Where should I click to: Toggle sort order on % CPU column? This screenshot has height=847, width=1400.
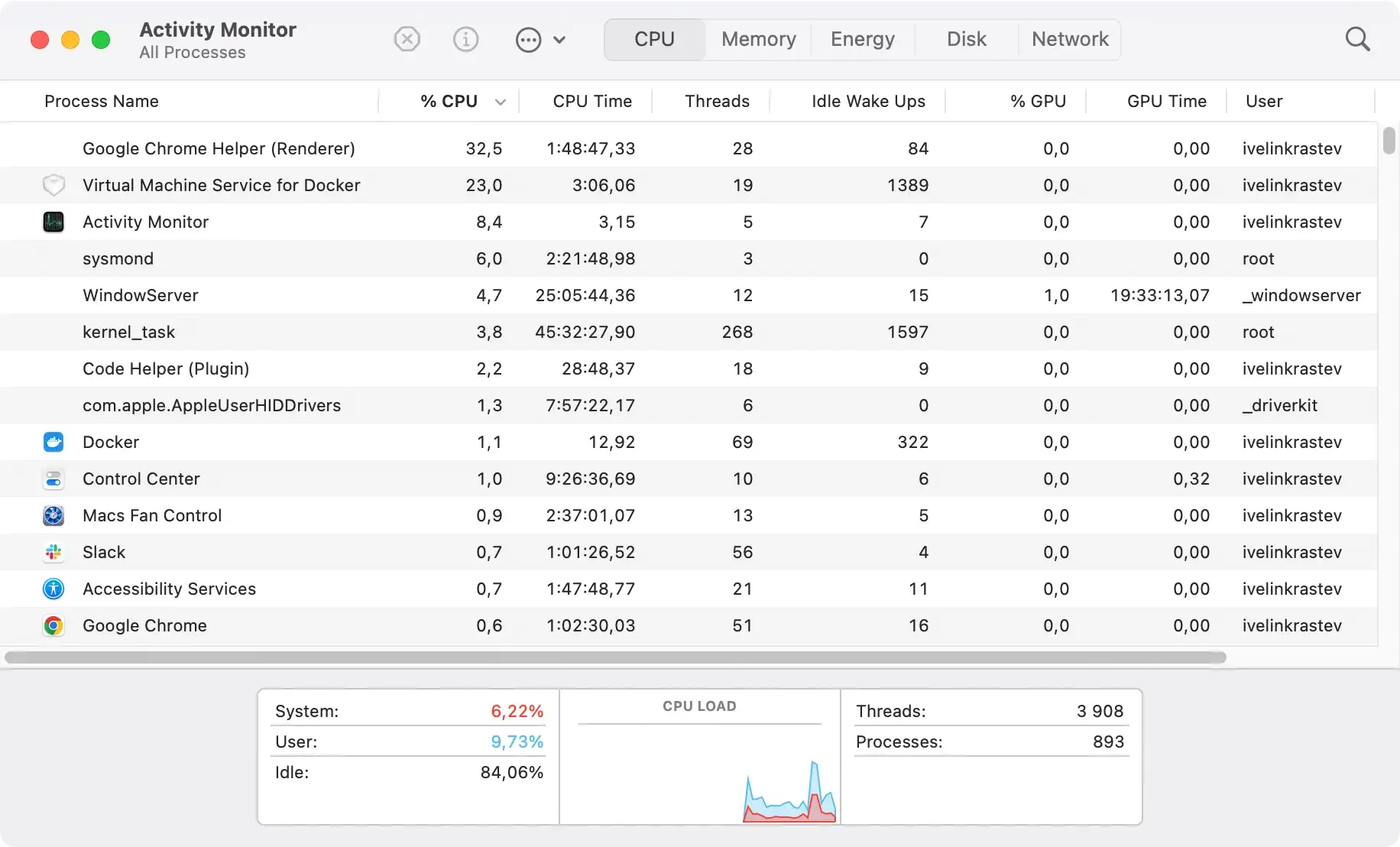(x=449, y=101)
